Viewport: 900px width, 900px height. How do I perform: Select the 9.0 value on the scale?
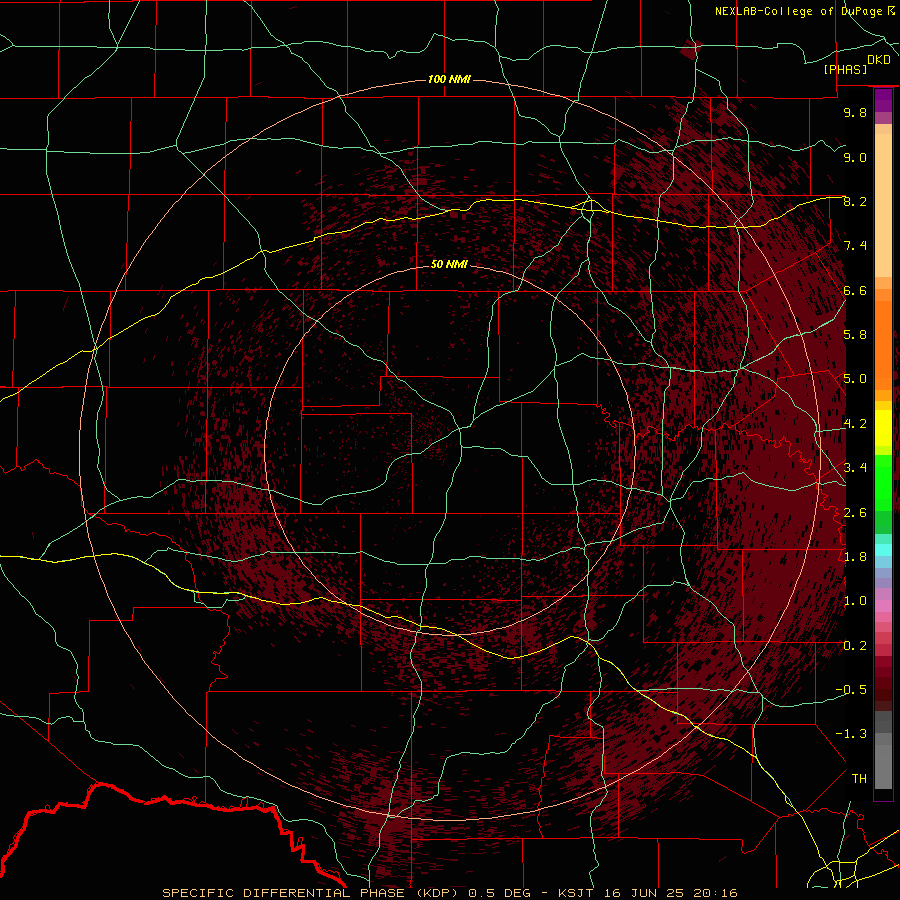pyautogui.click(x=855, y=157)
